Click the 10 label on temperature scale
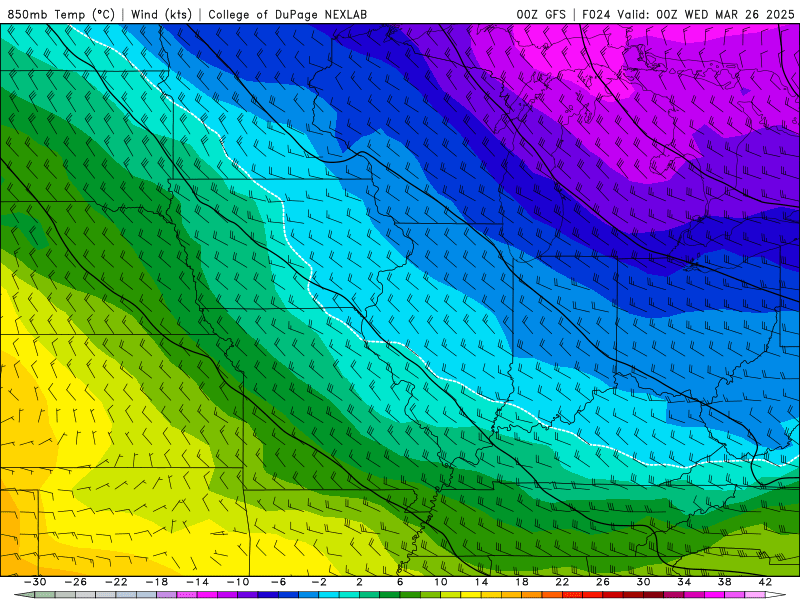This screenshot has height=600, width=800. click(441, 582)
